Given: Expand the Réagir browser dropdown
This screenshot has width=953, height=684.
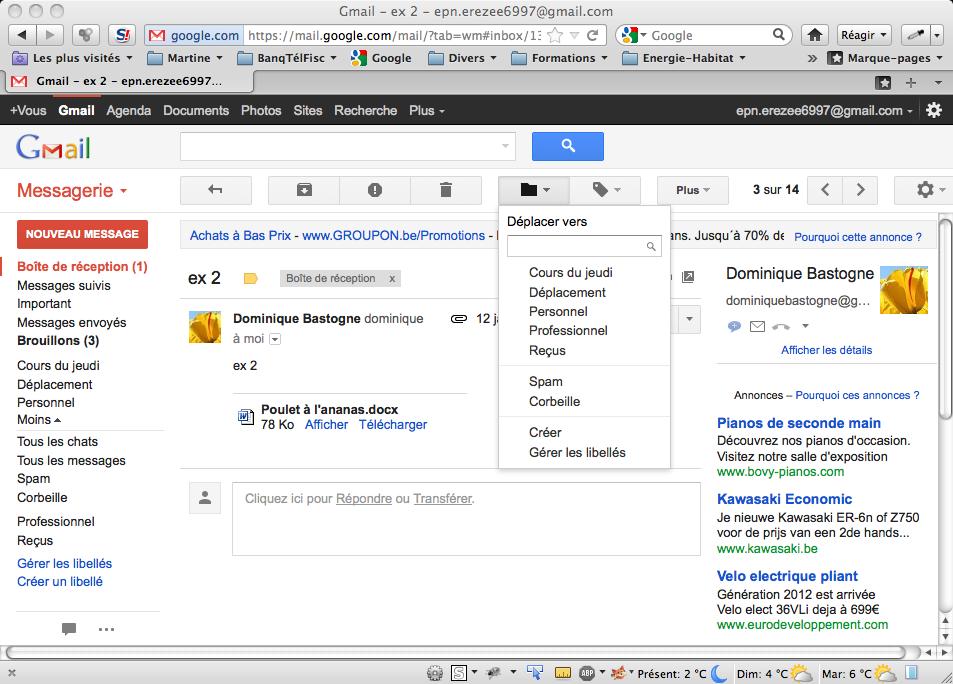Looking at the screenshot, I should 864,35.
